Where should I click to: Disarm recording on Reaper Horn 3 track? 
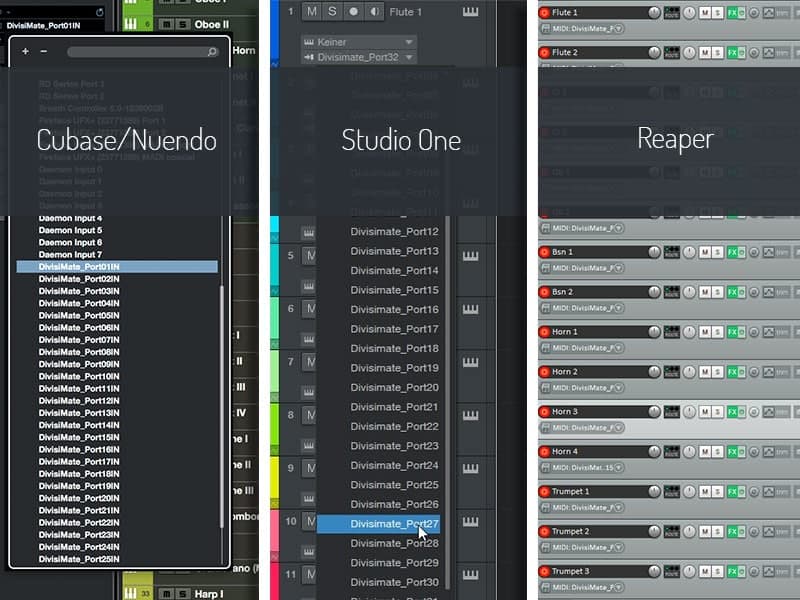(x=544, y=412)
